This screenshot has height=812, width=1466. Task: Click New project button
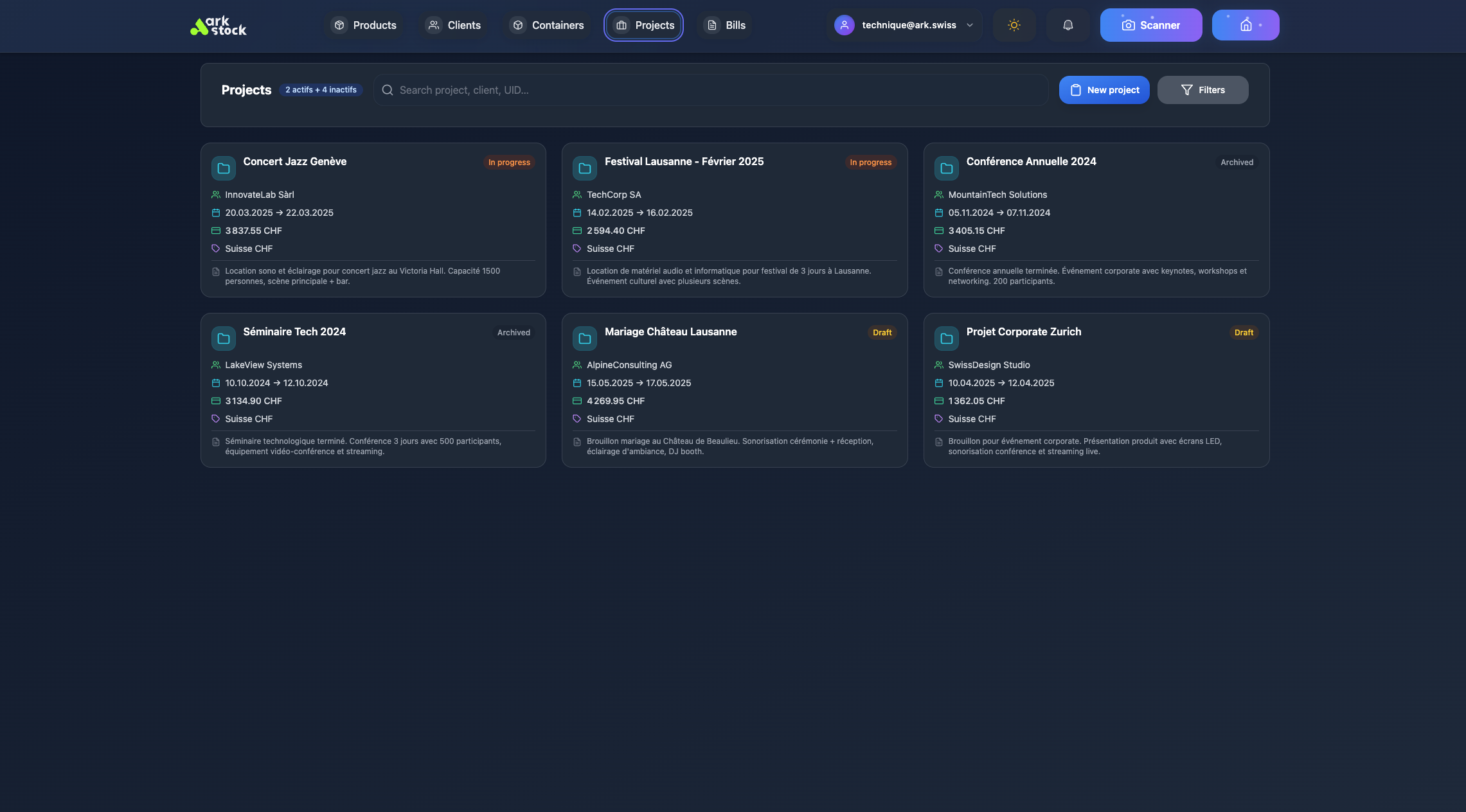(x=1104, y=90)
